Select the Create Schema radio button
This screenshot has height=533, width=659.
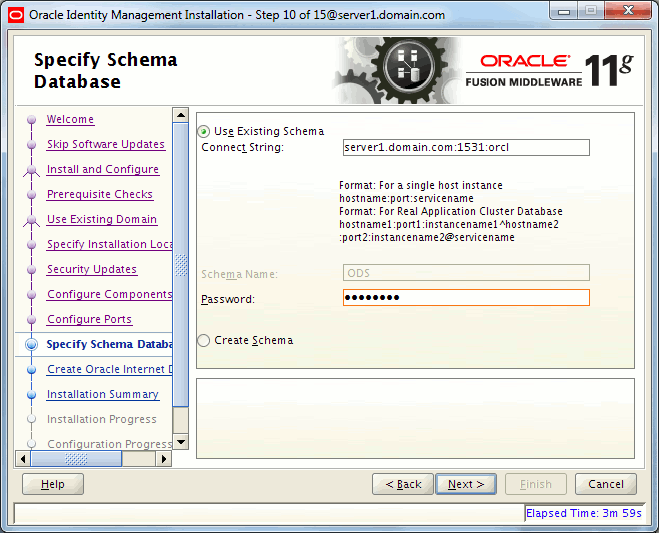click(x=204, y=340)
